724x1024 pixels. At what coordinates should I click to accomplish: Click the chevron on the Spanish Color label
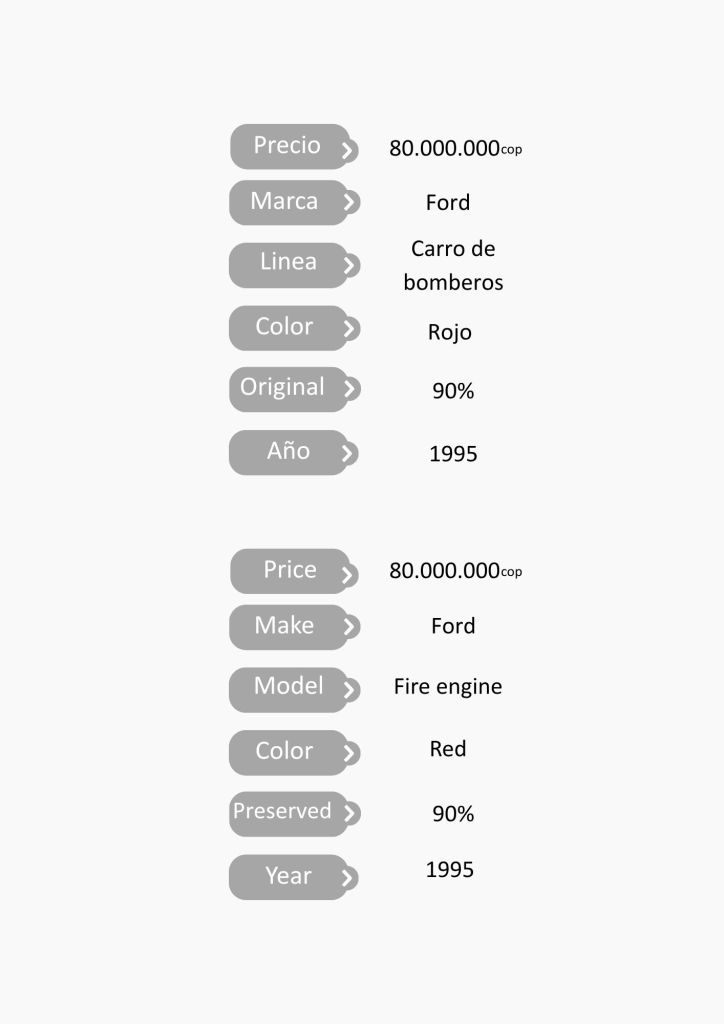click(348, 328)
